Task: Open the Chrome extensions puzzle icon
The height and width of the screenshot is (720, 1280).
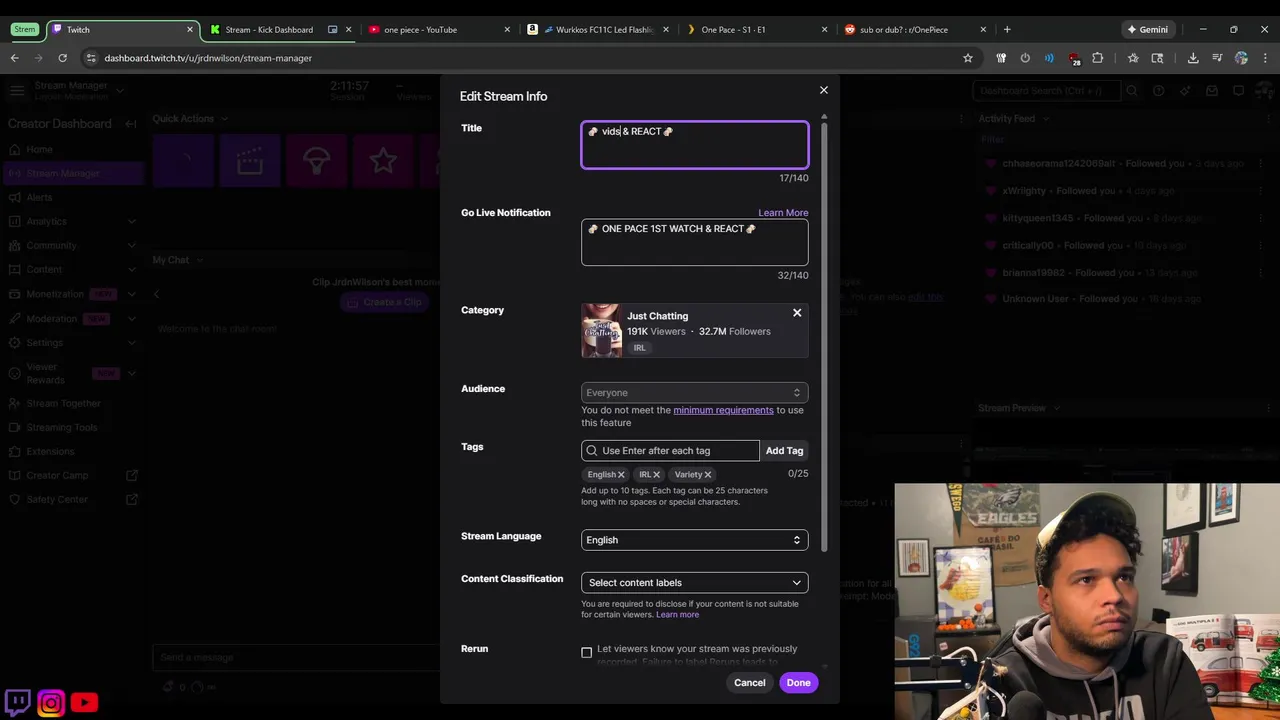Action: [x=1098, y=58]
